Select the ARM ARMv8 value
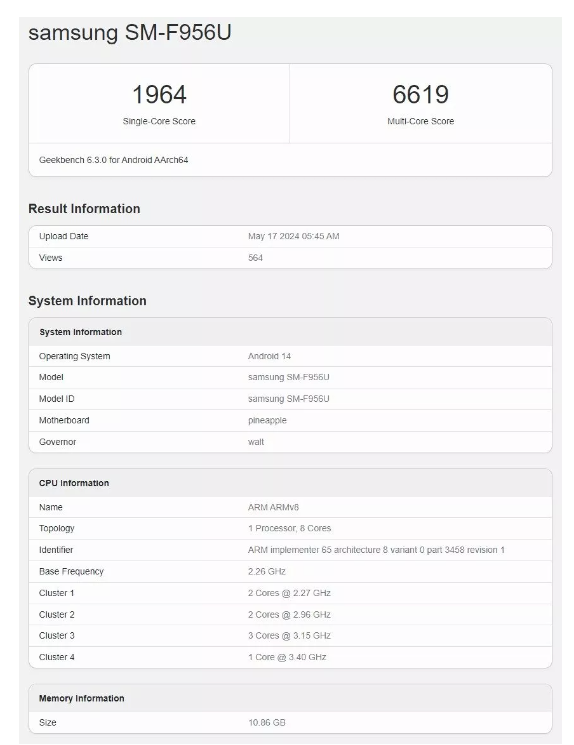This screenshot has height=745, width=574. 273,507
